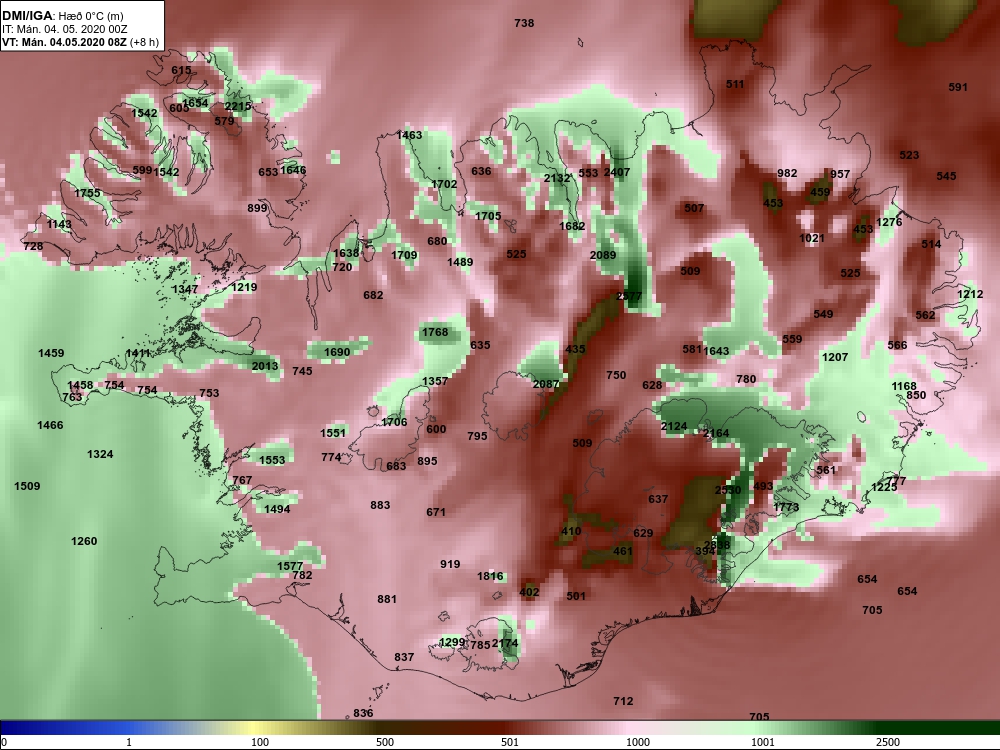1000x750 pixels.
Task: Select the 'IT: Mán. 04. 05. 2020 00Z' line
Action: point(64,29)
